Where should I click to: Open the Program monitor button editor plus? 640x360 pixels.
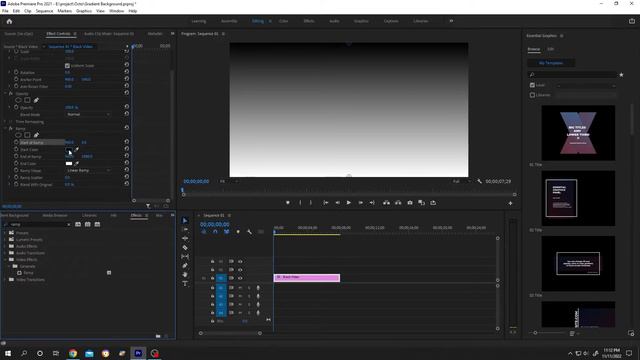[510, 203]
